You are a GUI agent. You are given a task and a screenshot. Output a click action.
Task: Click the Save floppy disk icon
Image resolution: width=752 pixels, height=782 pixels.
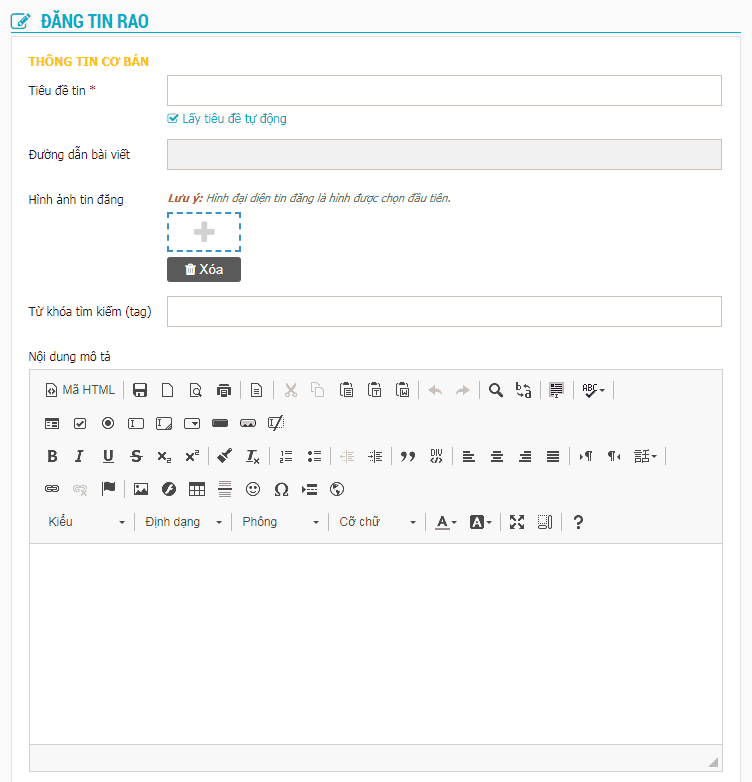coord(140,390)
